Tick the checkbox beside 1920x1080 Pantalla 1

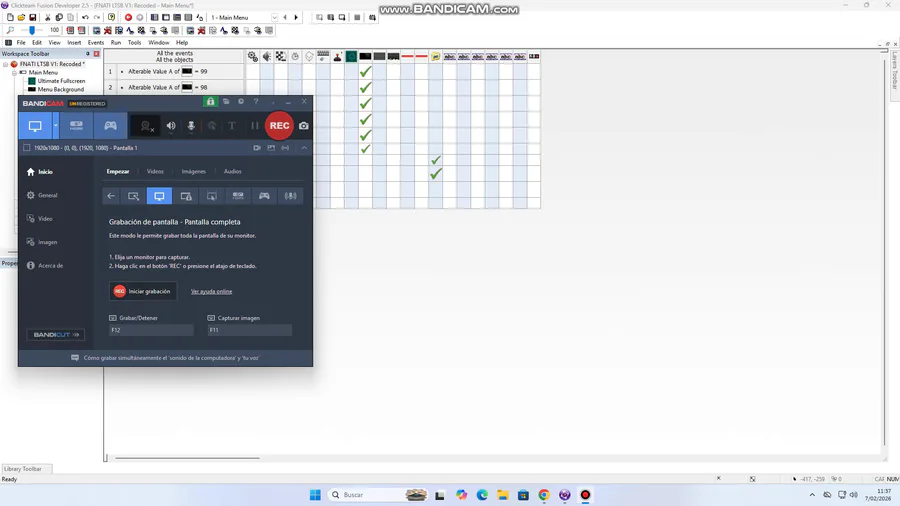pyautogui.click(x=26, y=148)
